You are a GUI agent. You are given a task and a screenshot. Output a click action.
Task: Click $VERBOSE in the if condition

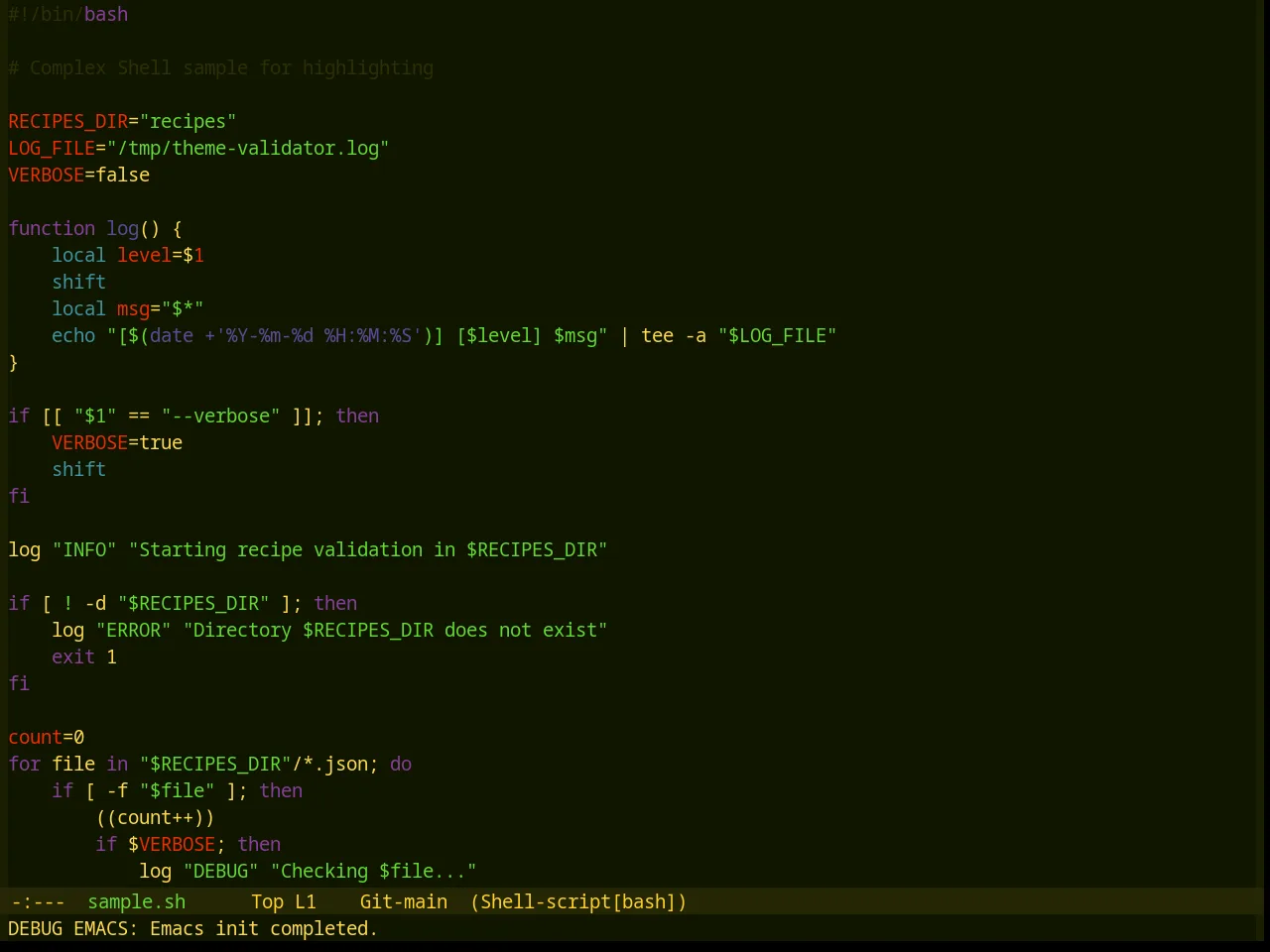[172, 844]
